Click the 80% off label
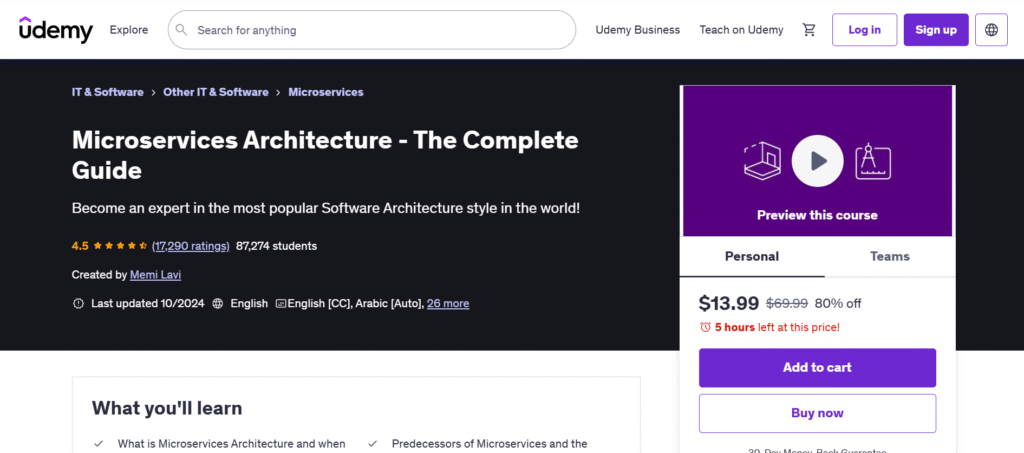Image resolution: width=1024 pixels, height=453 pixels. pos(838,304)
